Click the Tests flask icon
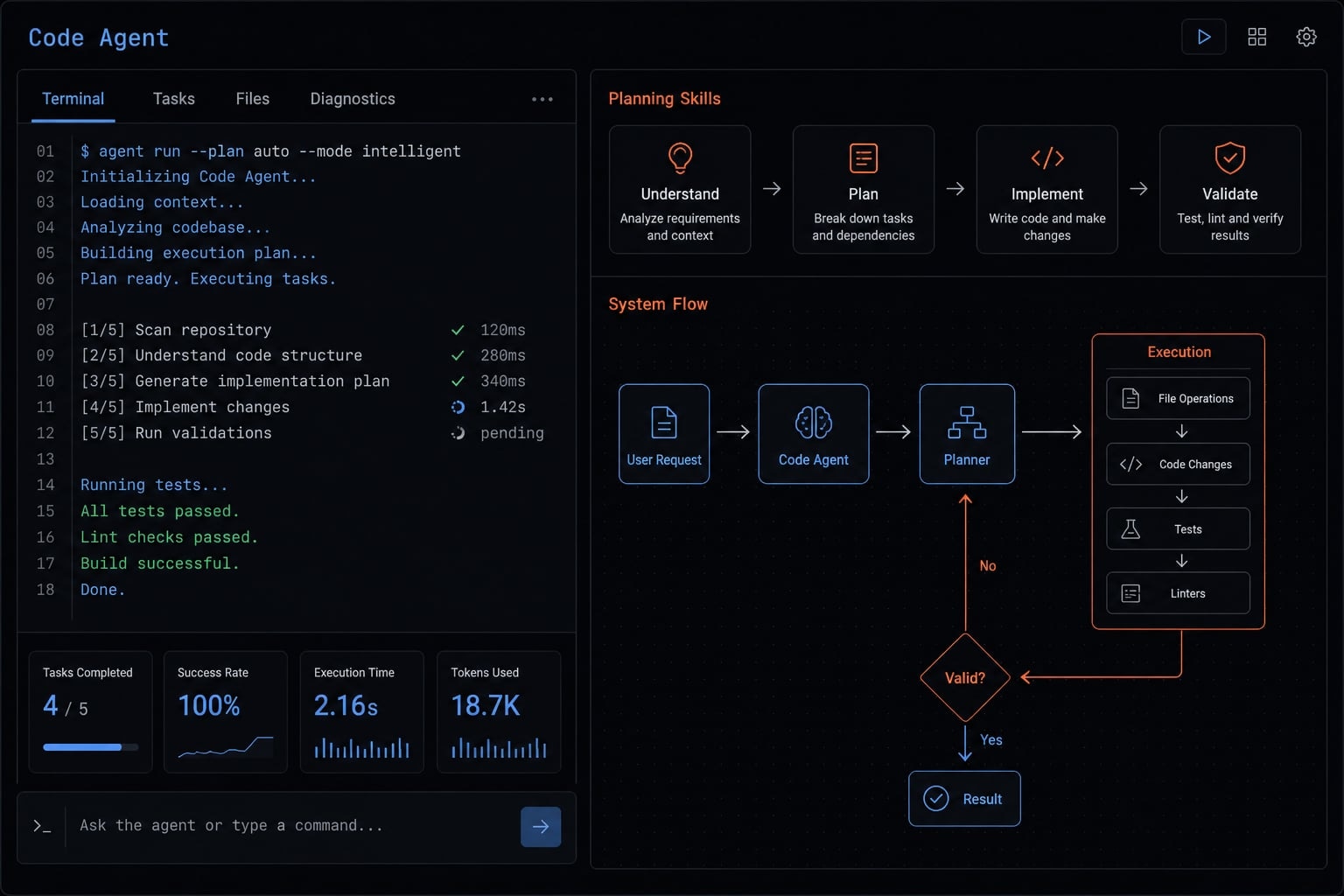This screenshot has width=1344, height=896. point(1130,528)
